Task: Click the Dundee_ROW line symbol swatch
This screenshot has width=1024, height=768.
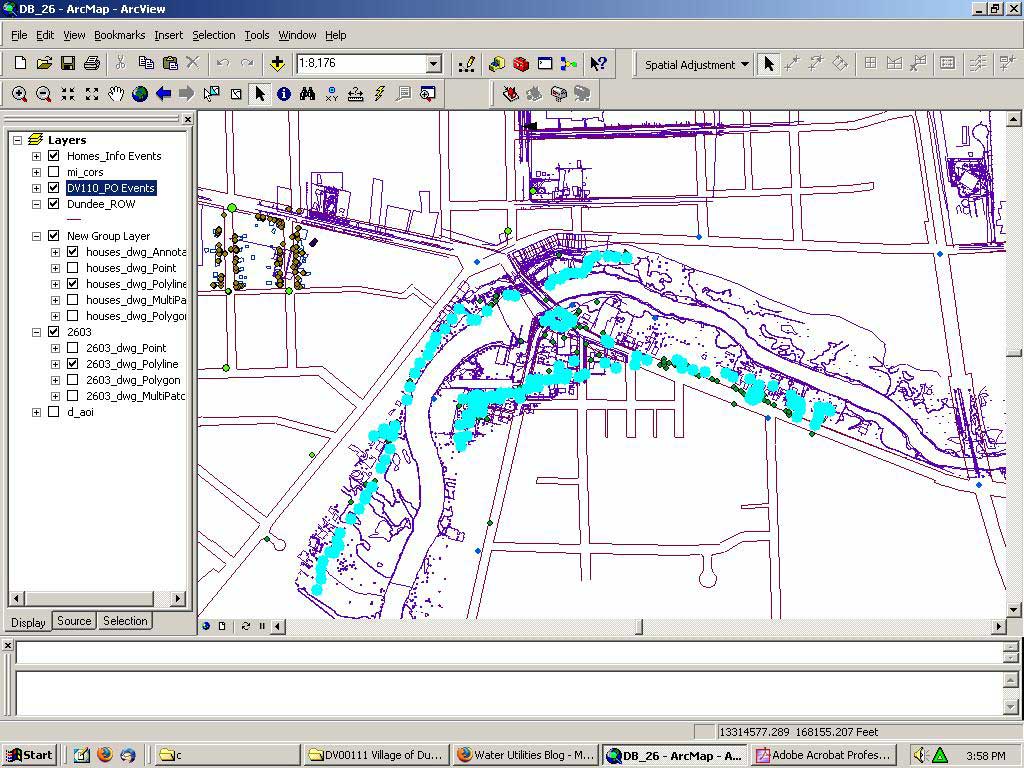Action: click(x=74, y=219)
